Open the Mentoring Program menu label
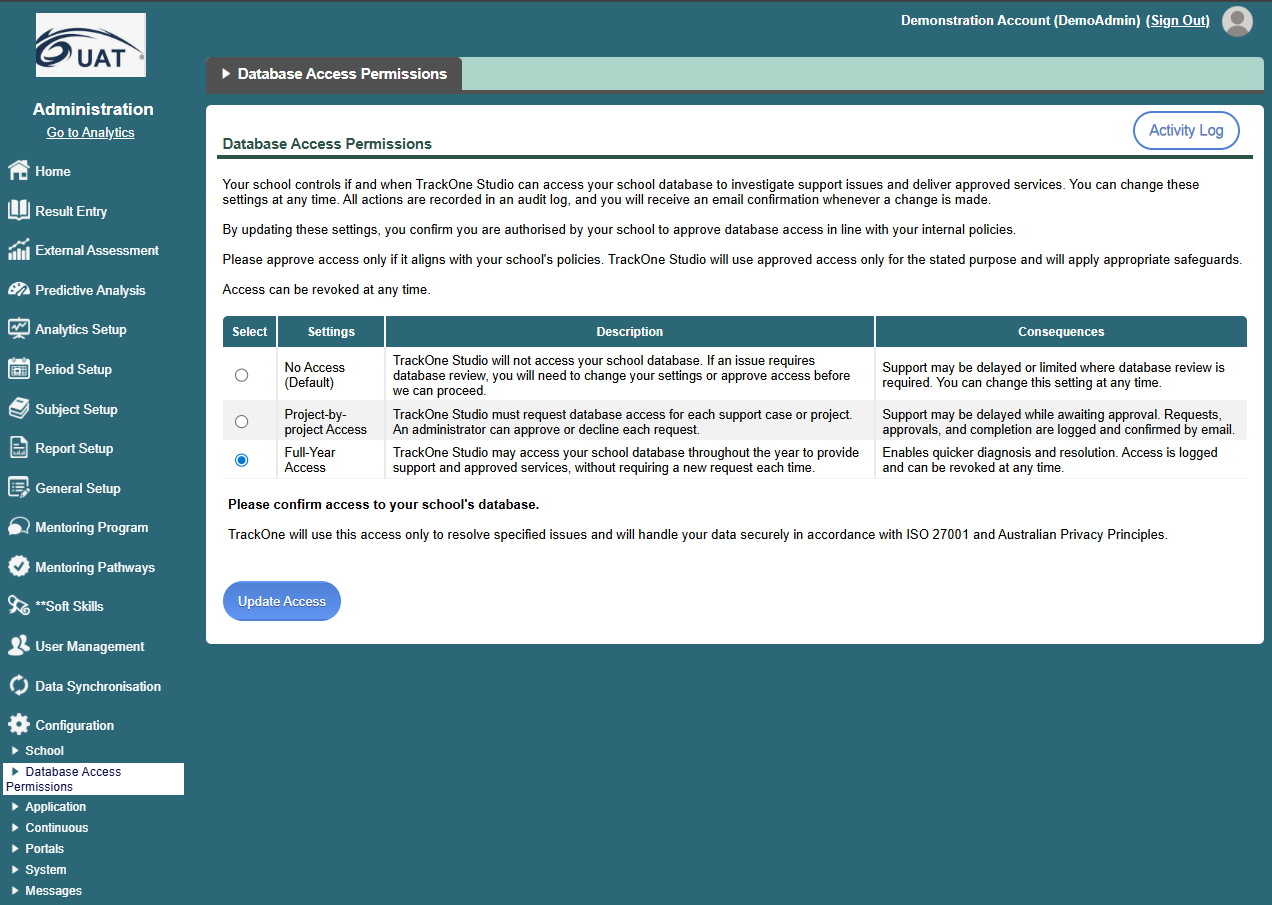Screen dimensions: 1272x905 click(92, 527)
